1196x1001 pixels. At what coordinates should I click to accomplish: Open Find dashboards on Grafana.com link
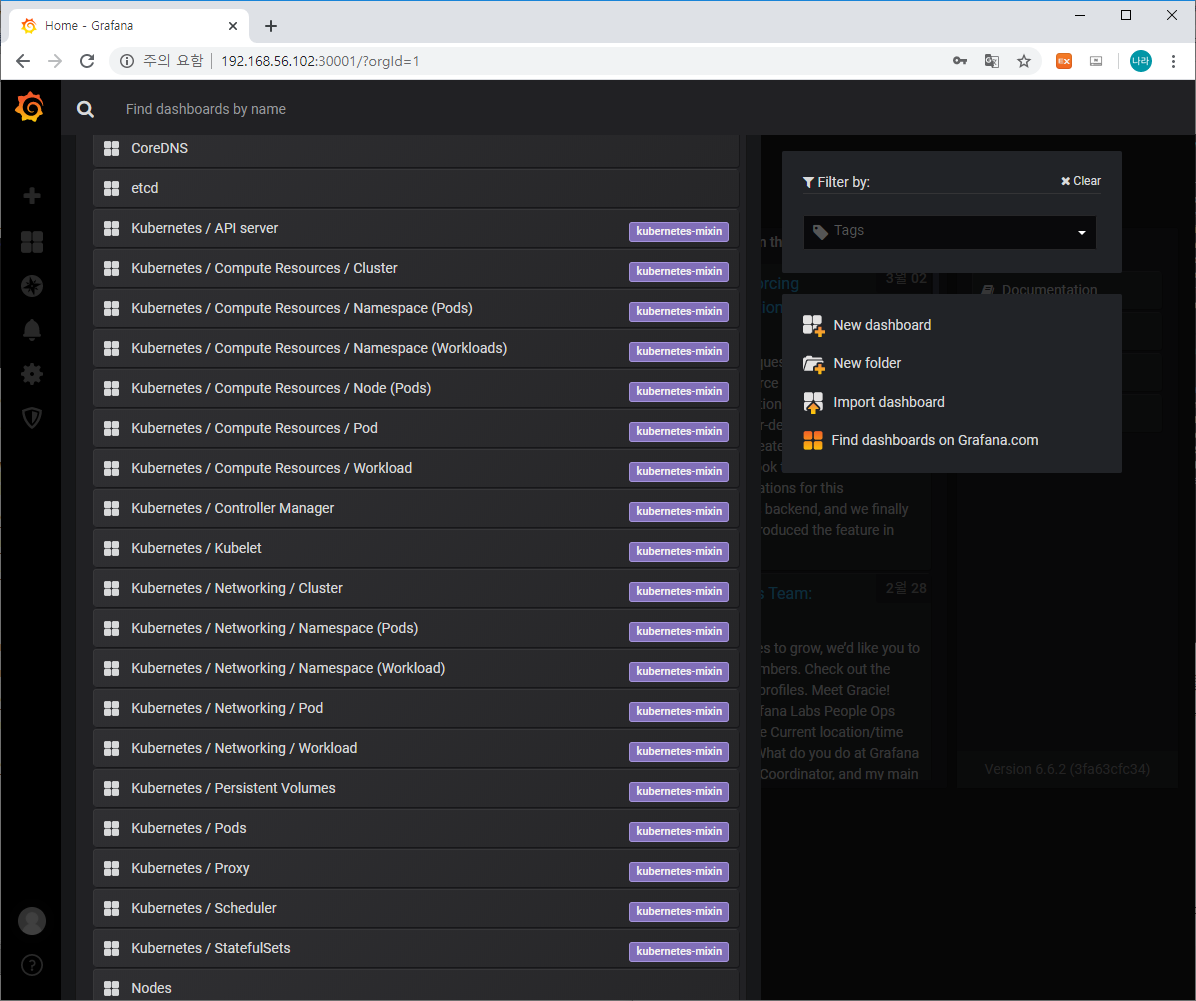coord(934,440)
